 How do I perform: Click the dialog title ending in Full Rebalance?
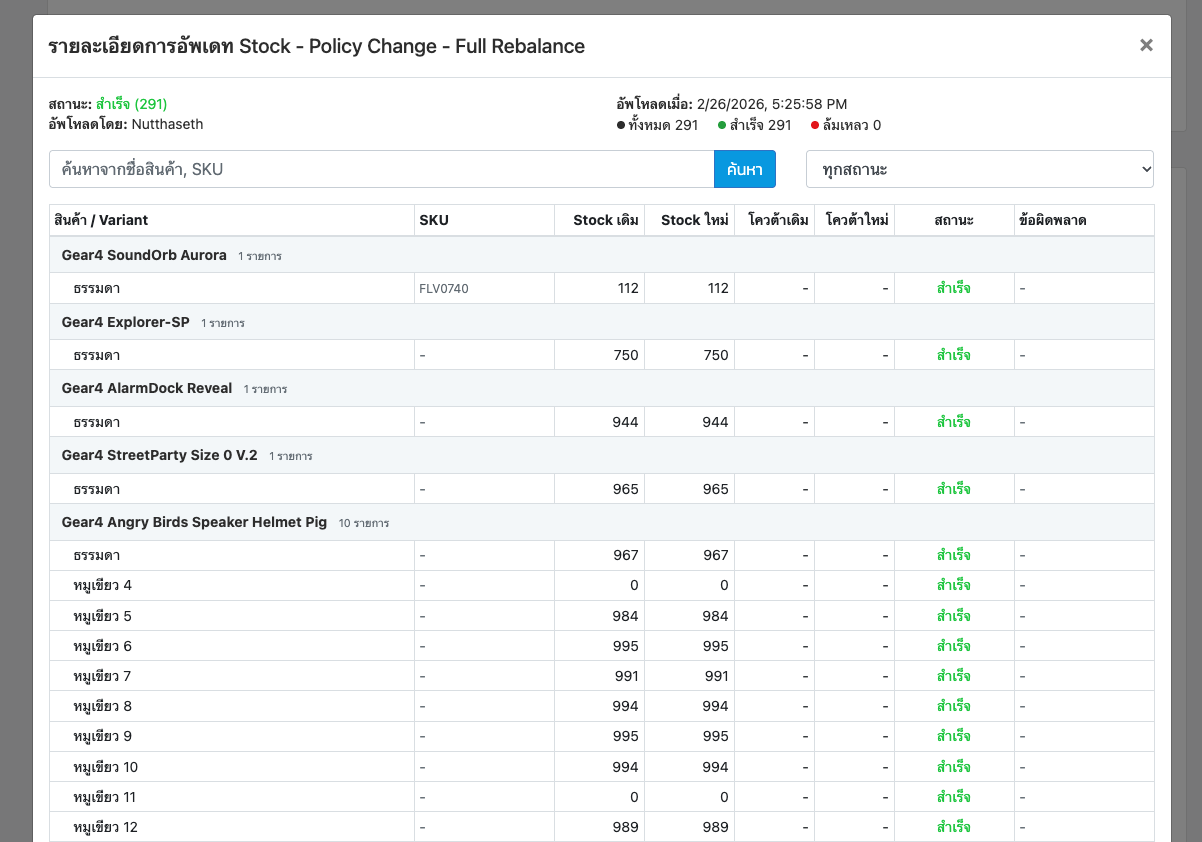pos(317,46)
